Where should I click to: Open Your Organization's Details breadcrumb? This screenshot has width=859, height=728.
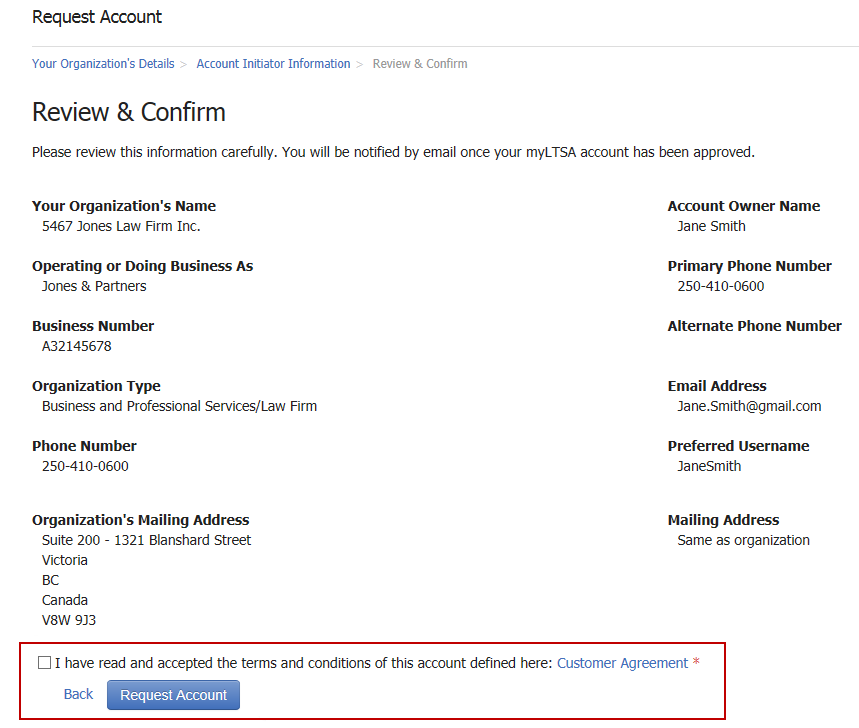coord(103,64)
